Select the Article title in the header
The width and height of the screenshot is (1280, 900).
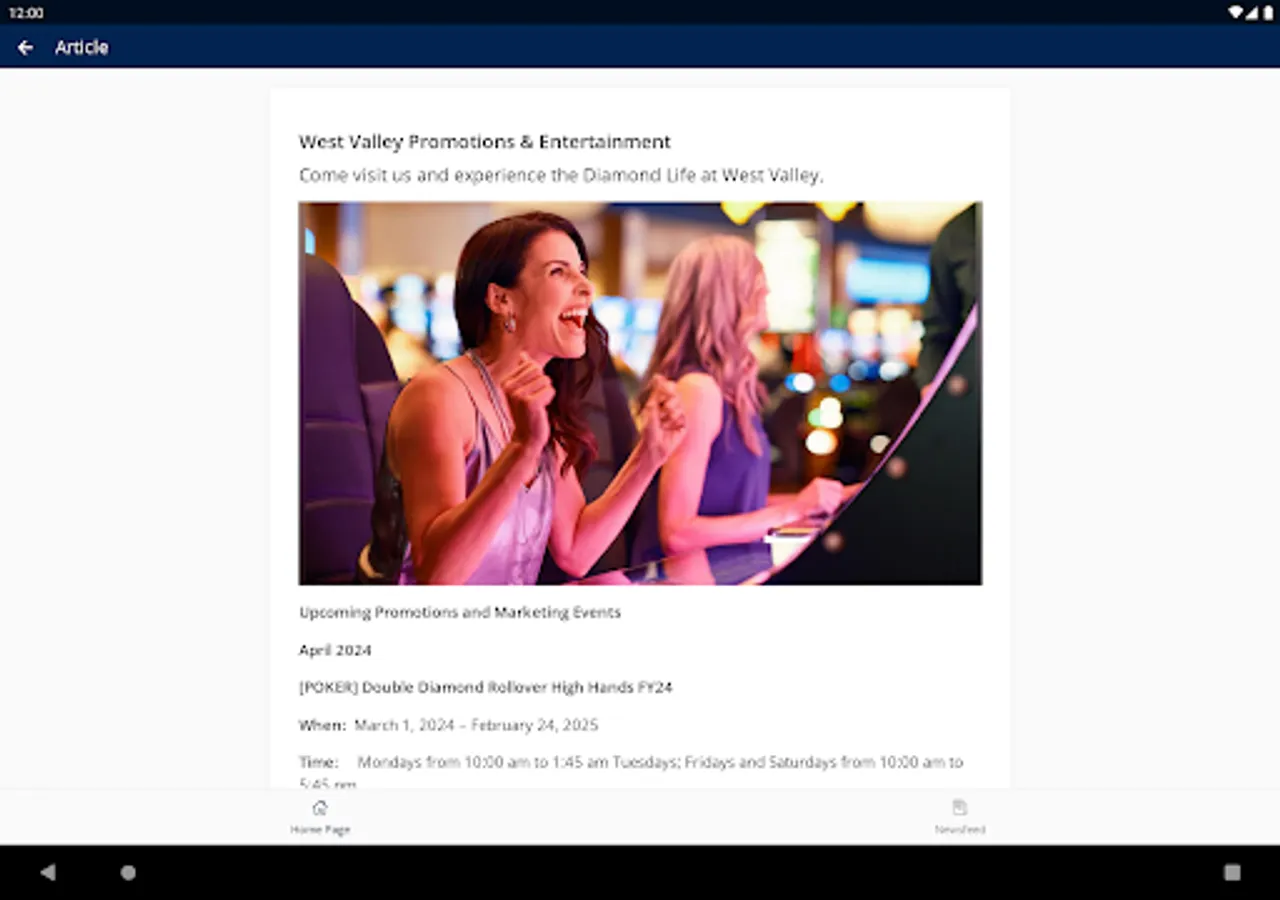click(x=82, y=47)
